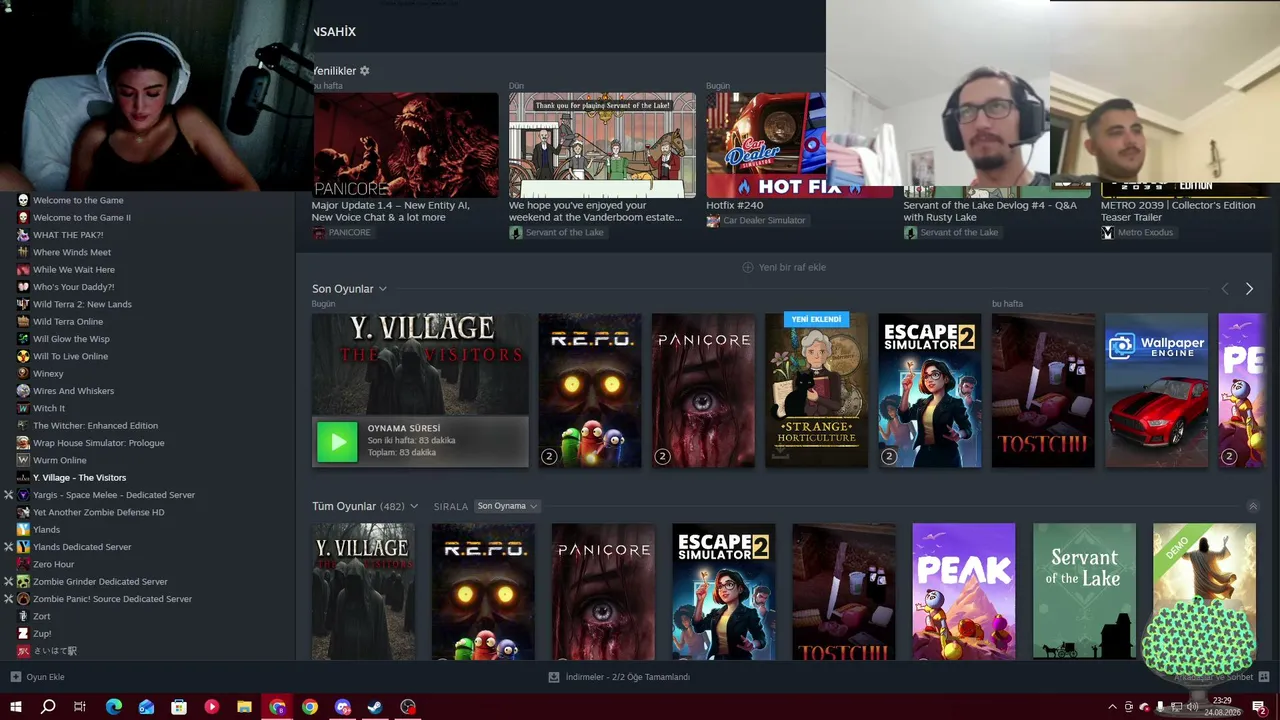The height and width of the screenshot is (720, 1280).
Task: Open the Windows Start menu
Action: pos(16,707)
